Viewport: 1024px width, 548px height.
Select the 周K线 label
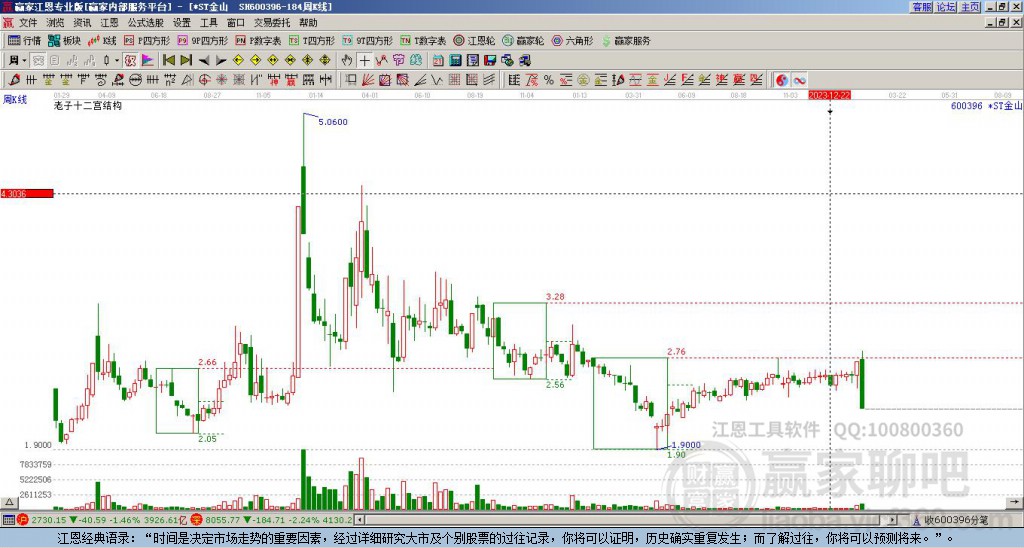(x=14, y=99)
